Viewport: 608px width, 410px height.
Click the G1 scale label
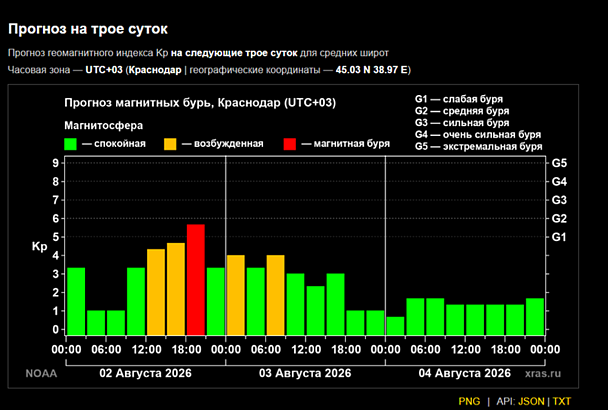tap(559, 237)
